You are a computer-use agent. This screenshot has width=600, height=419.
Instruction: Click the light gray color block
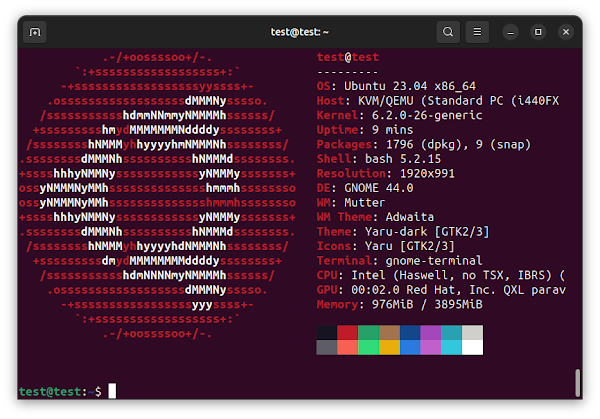[473, 333]
